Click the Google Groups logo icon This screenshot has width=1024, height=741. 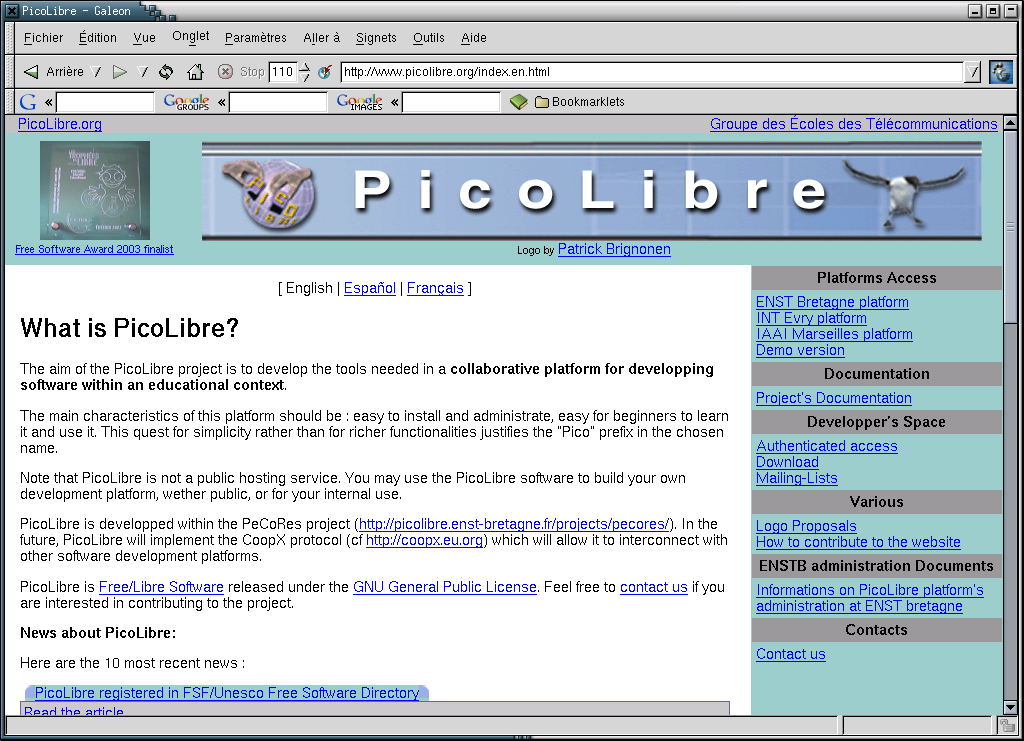click(x=186, y=102)
